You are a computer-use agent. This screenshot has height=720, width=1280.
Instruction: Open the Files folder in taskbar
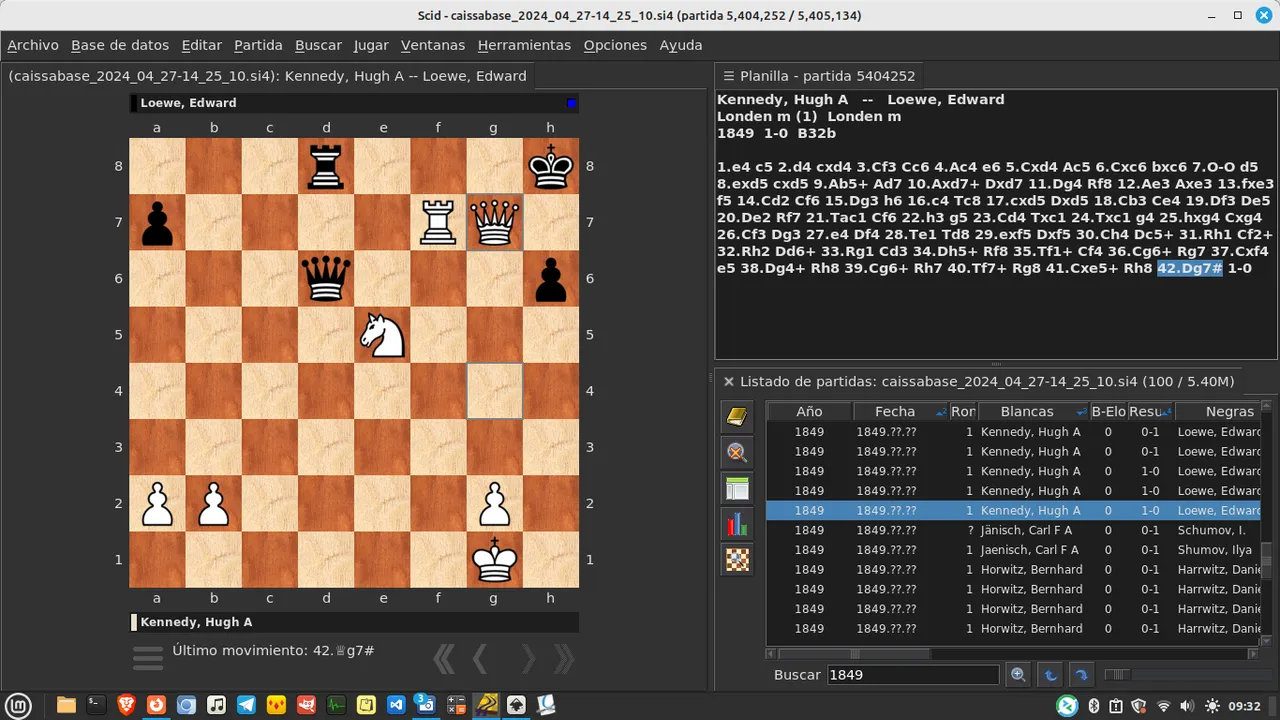(66, 705)
